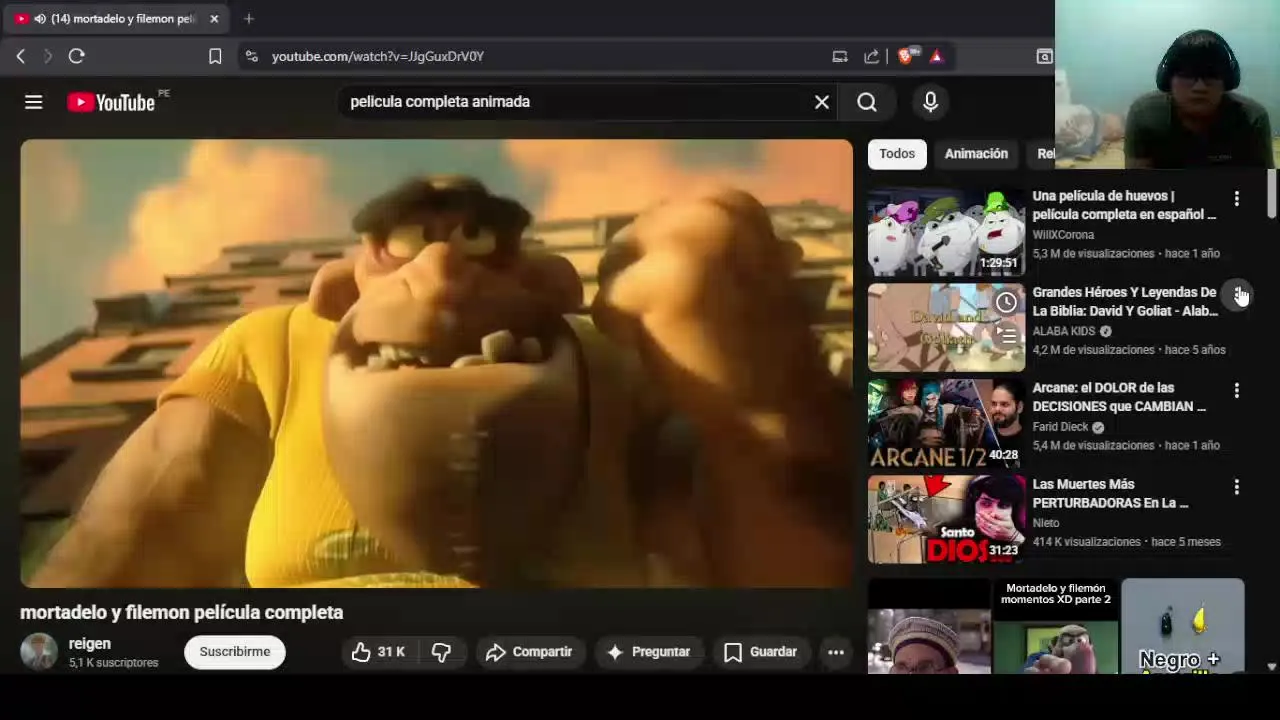
Task: Reload the page
Action: click(76, 57)
